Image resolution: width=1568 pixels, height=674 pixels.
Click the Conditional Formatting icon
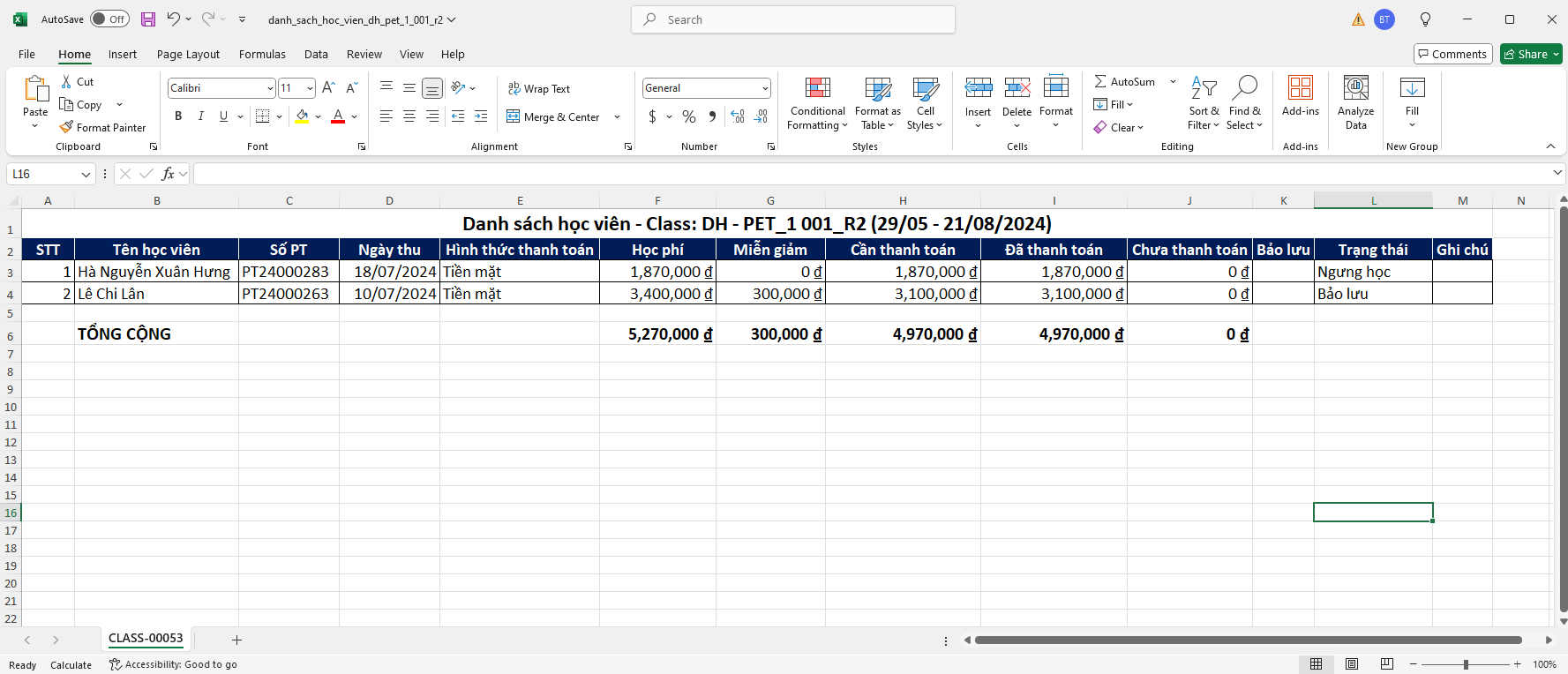(x=818, y=87)
